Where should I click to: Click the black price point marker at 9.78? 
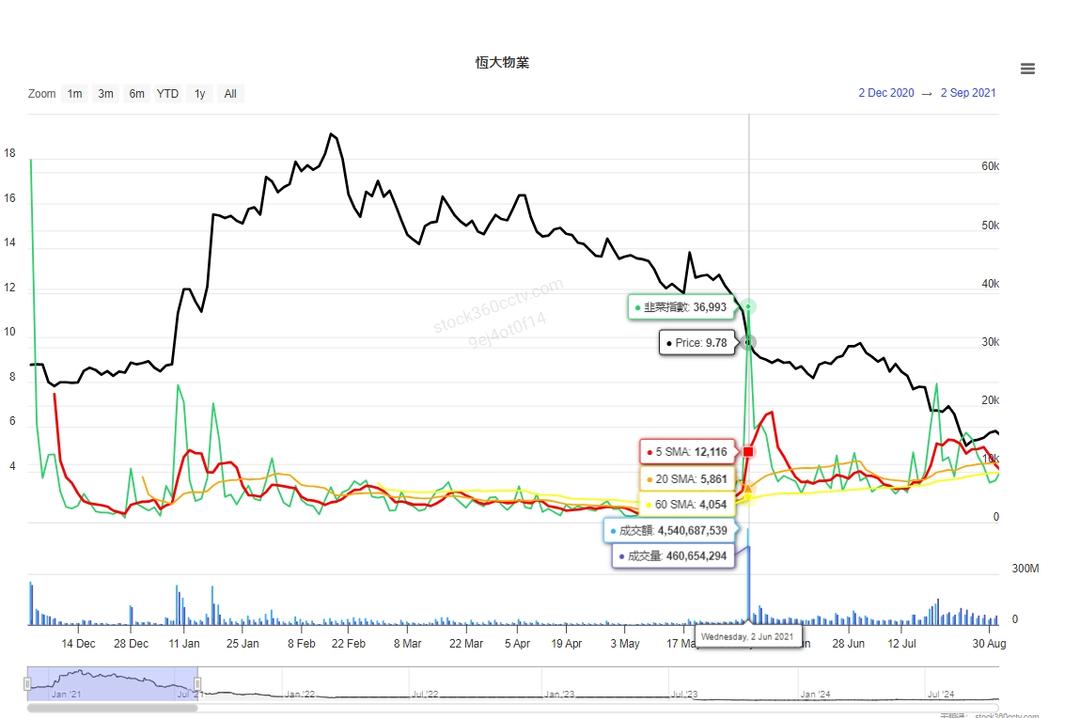click(749, 342)
